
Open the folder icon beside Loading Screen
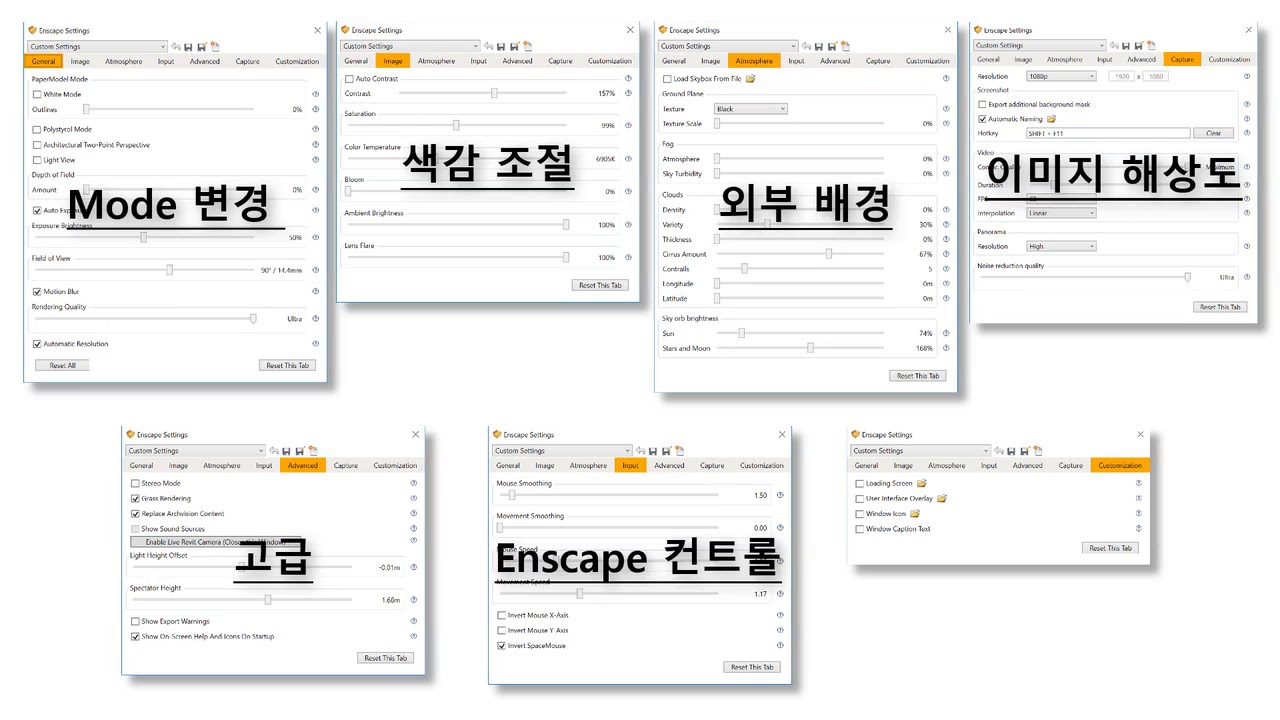click(922, 483)
